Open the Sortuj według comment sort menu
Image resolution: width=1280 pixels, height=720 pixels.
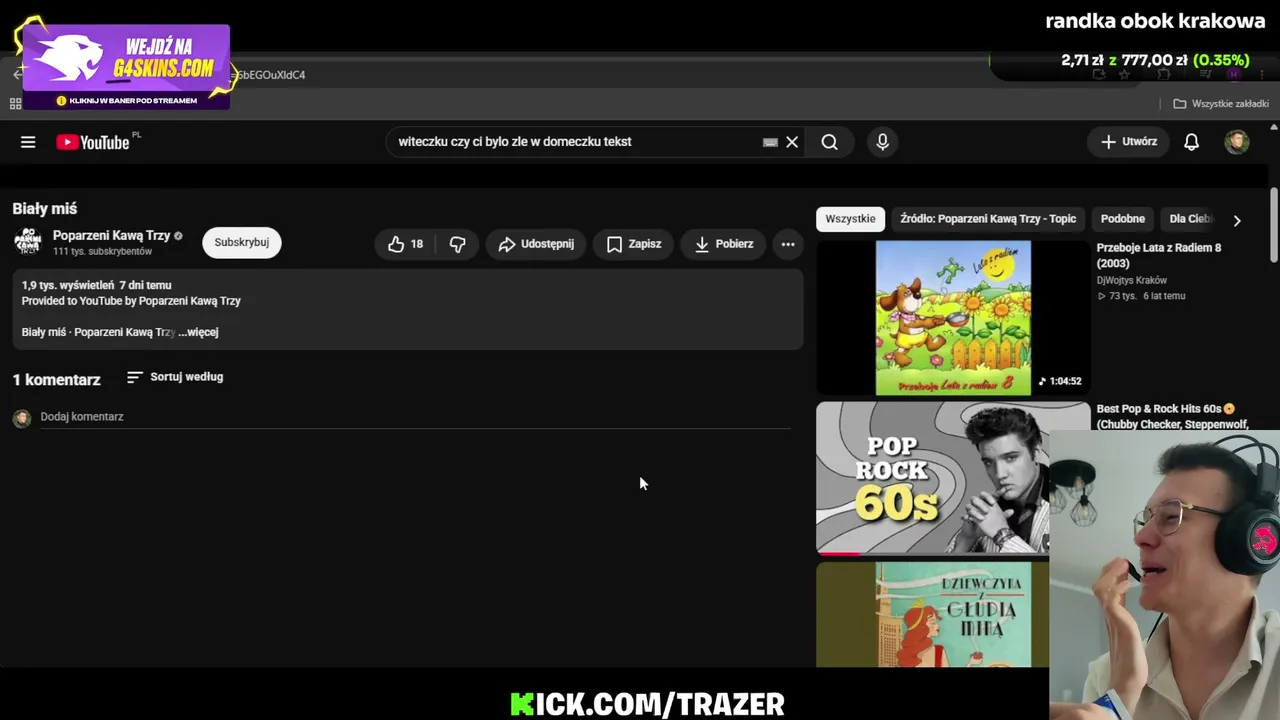(x=175, y=377)
